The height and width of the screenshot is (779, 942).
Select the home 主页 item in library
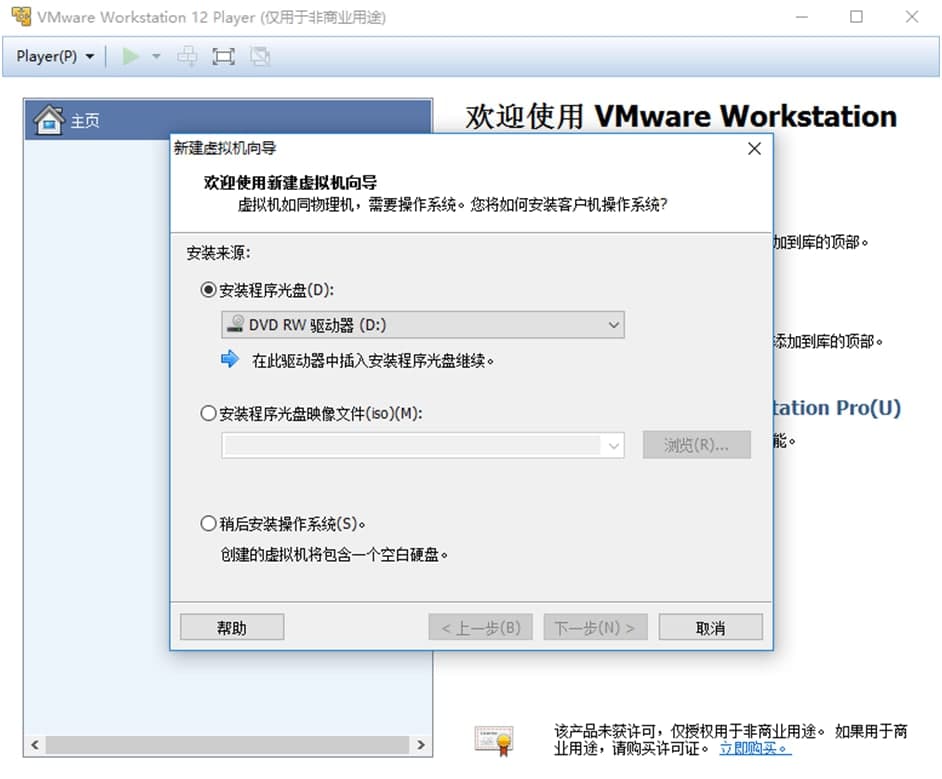pos(228,120)
